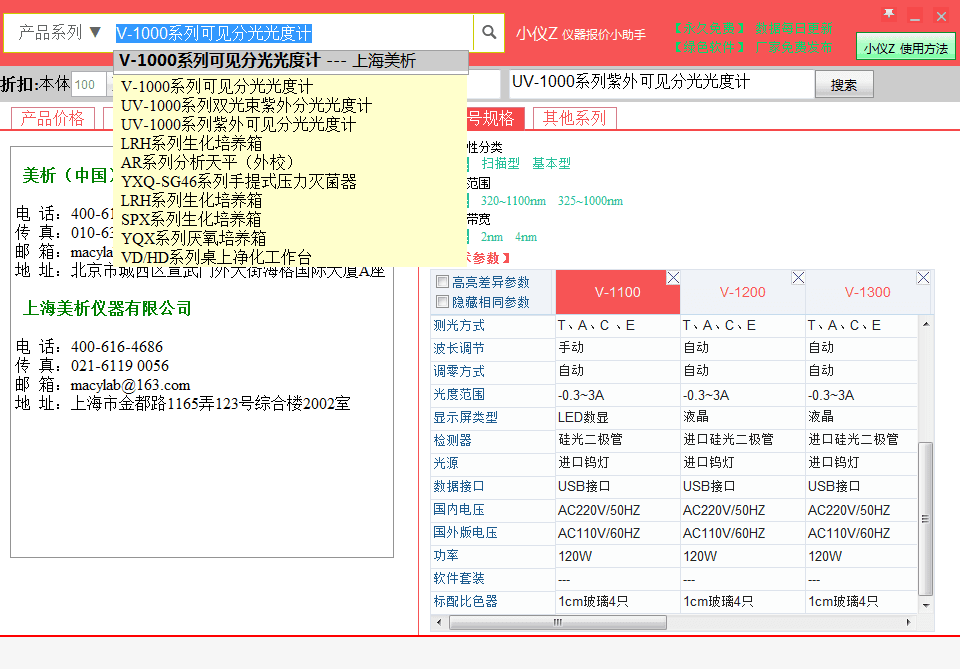Filter range 320~1100nm
The height and width of the screenshot is (670, 960).
tap(513, 201)
